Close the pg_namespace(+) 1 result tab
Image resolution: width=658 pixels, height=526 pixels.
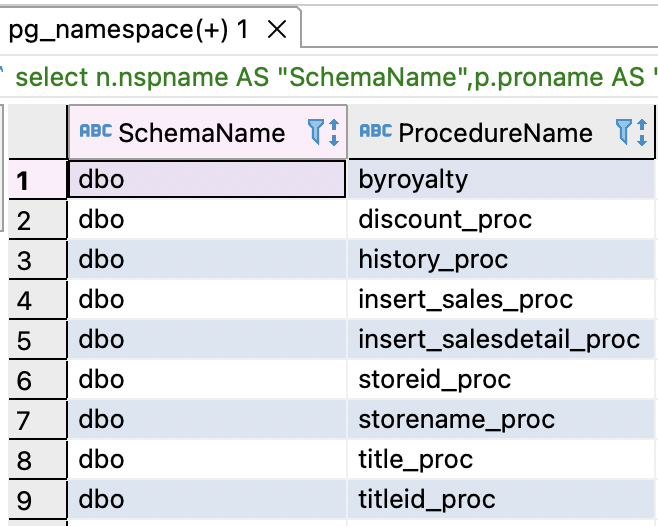pos(277,30)
